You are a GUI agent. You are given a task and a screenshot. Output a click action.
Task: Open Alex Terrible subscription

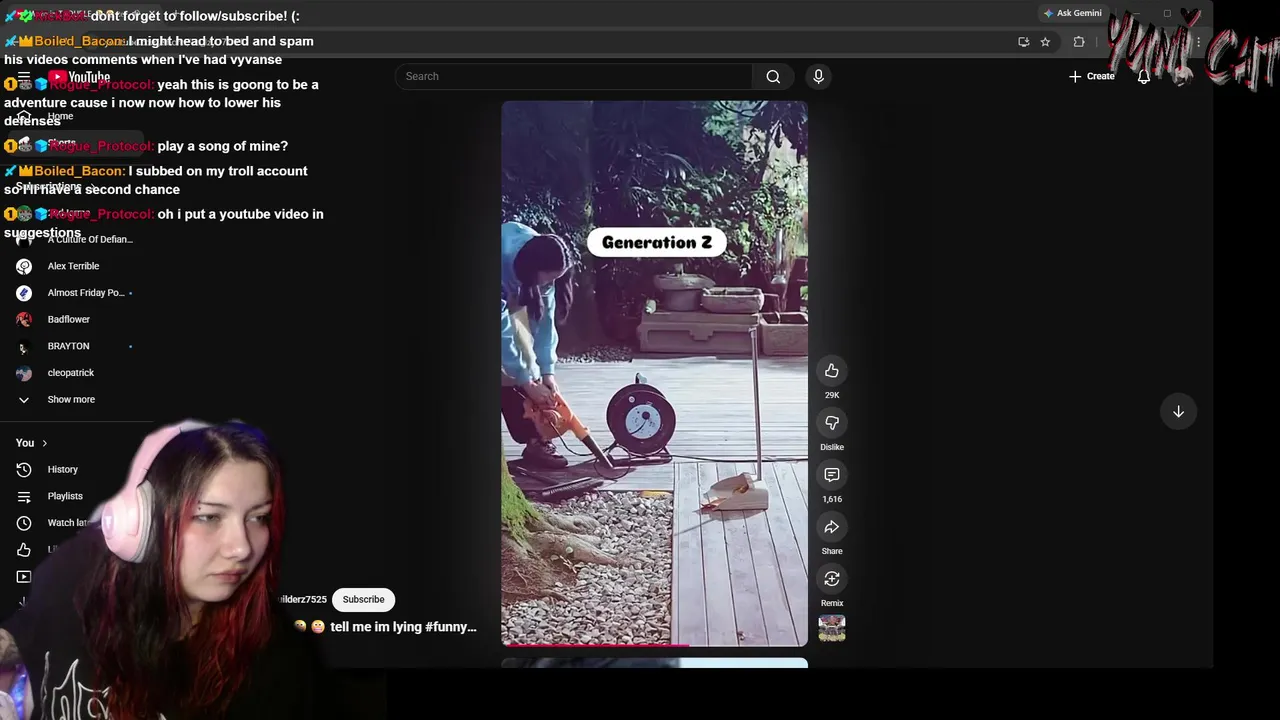(x=73, y=266)
